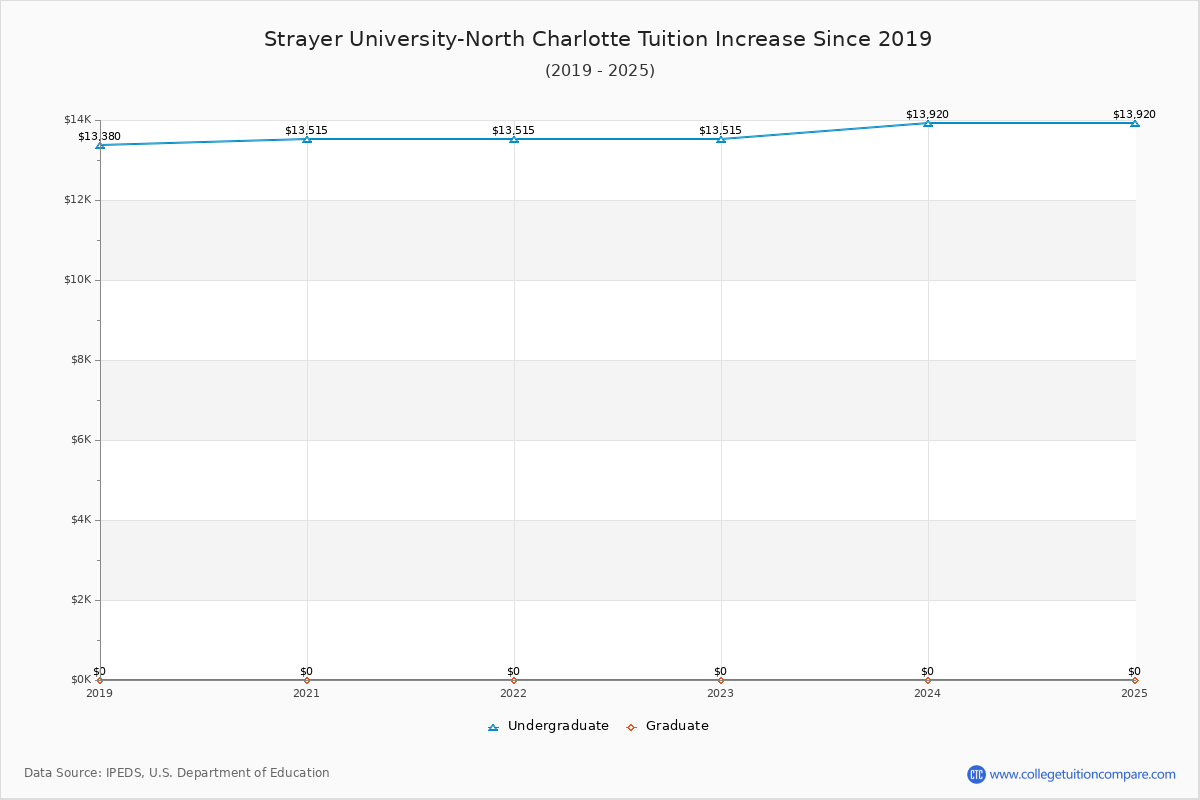Click the 2023 x-axis label

pyautogui.click(x=721, y=693)
